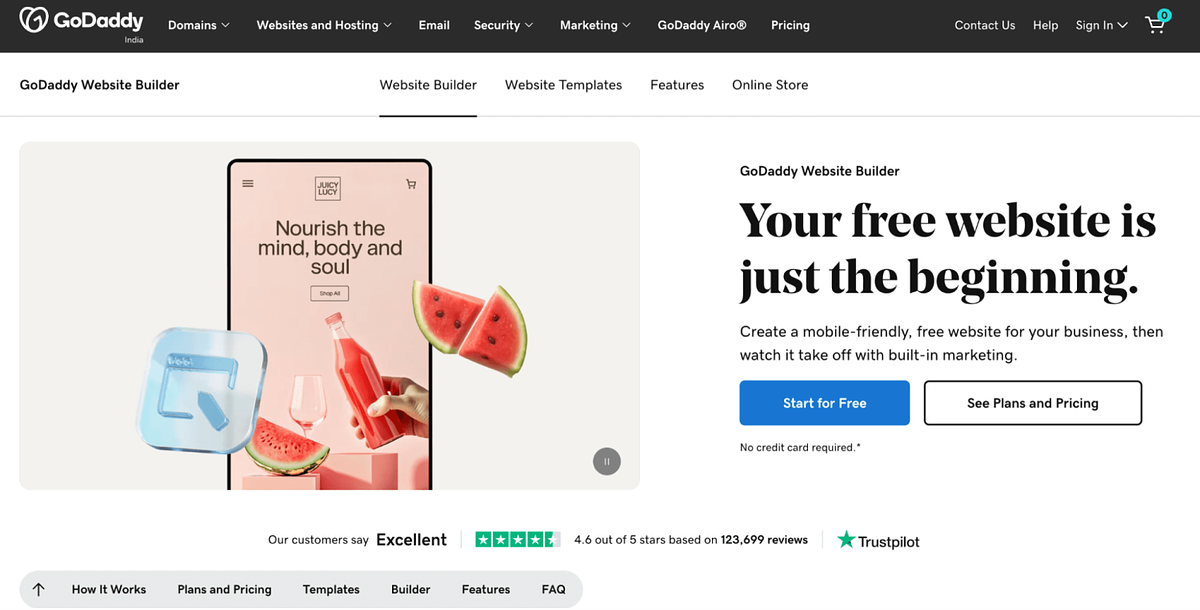Click the green star rating bar
The width and height of the screenshot is (1200, 610).
coord(517,539)
